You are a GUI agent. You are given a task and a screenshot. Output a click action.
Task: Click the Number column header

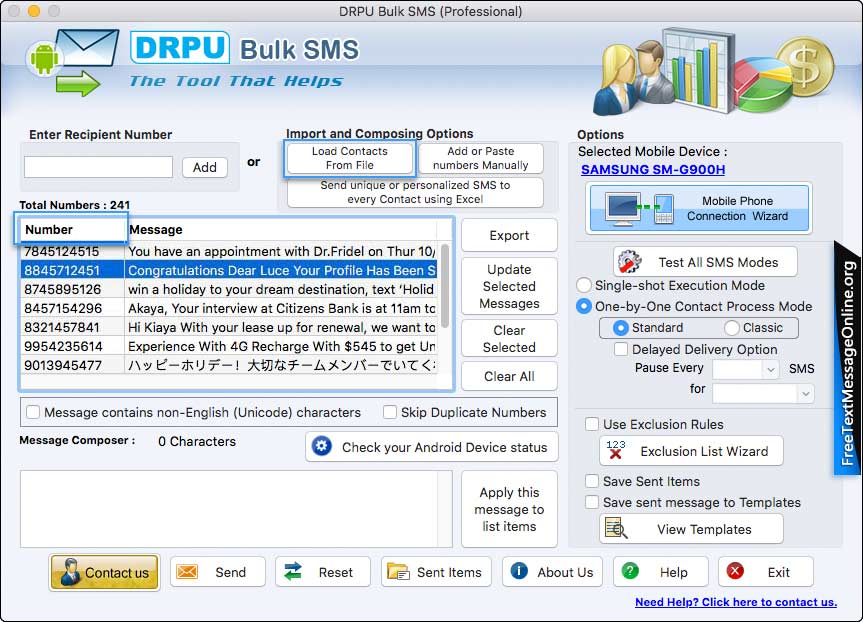72,230
